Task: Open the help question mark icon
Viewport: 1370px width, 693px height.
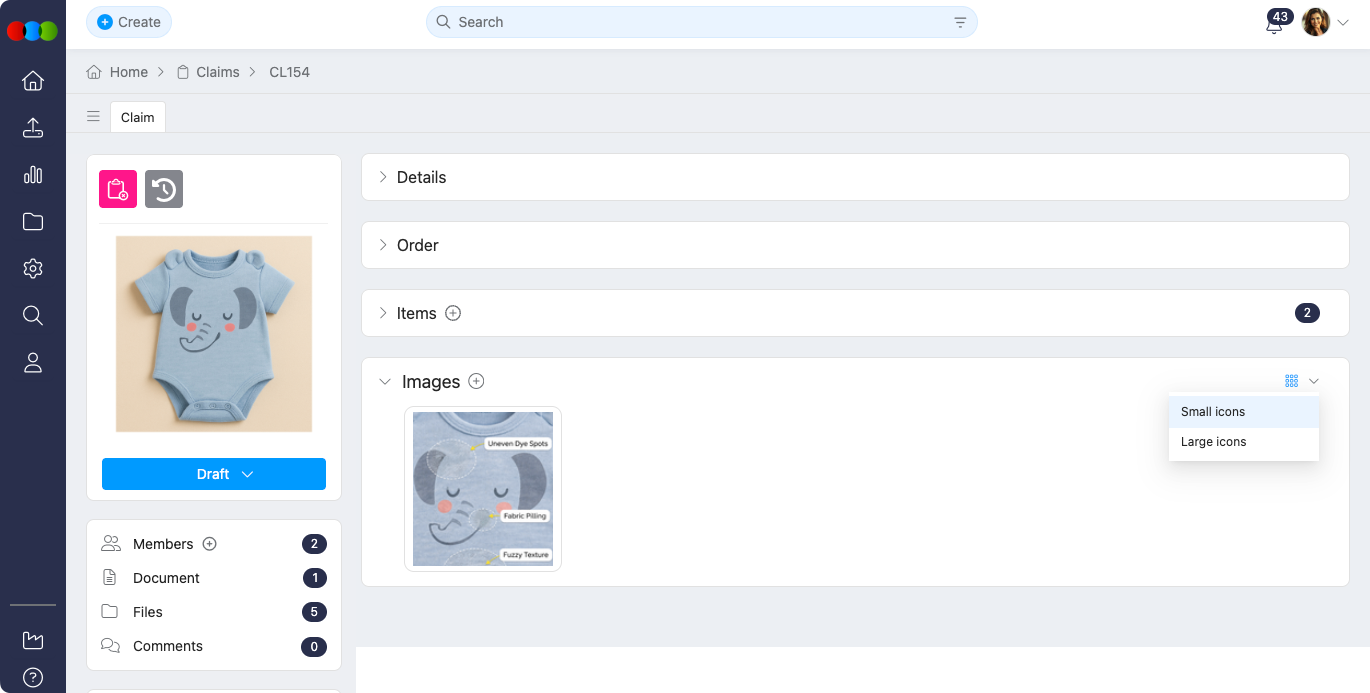Action: click(33, 677)
